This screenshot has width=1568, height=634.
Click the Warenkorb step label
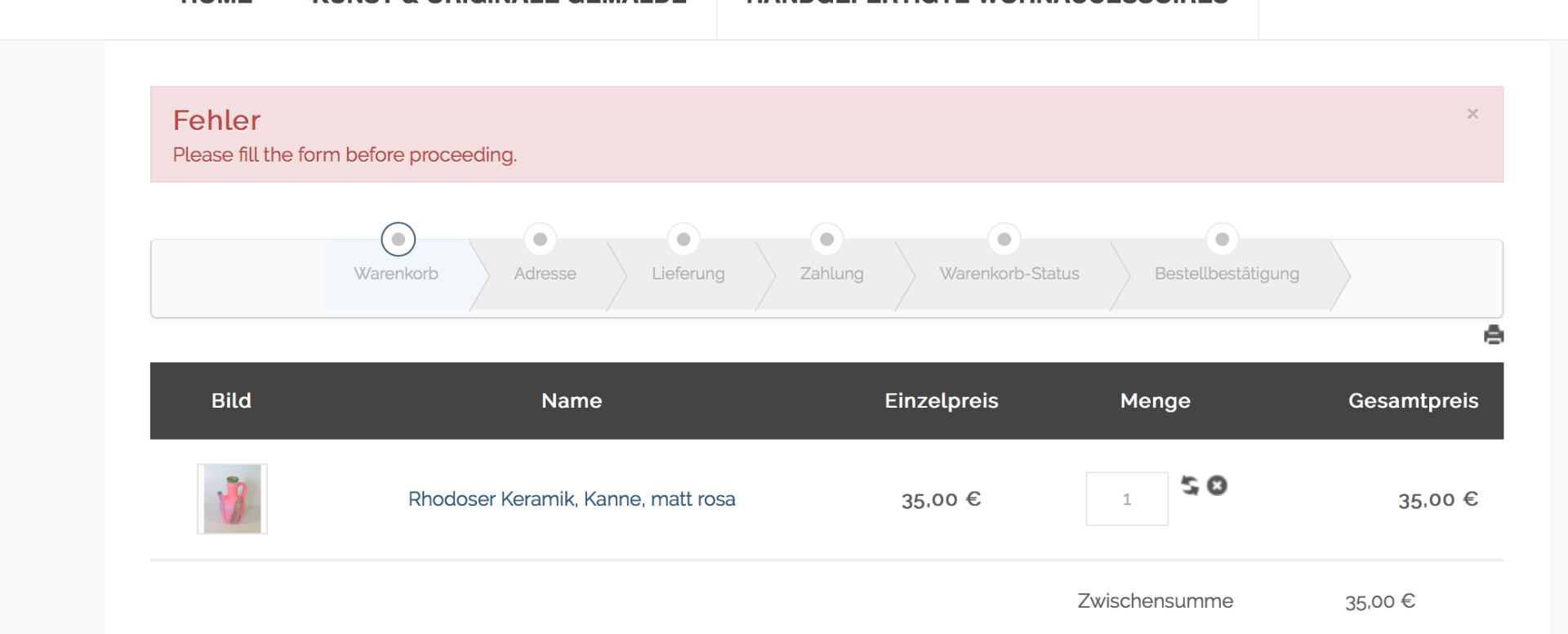coord(396,274)
